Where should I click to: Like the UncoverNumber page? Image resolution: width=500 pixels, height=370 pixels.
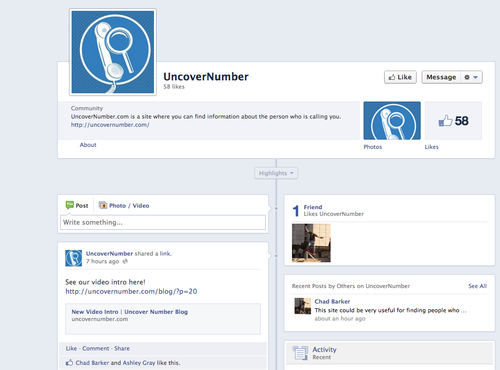click(400, 77)
